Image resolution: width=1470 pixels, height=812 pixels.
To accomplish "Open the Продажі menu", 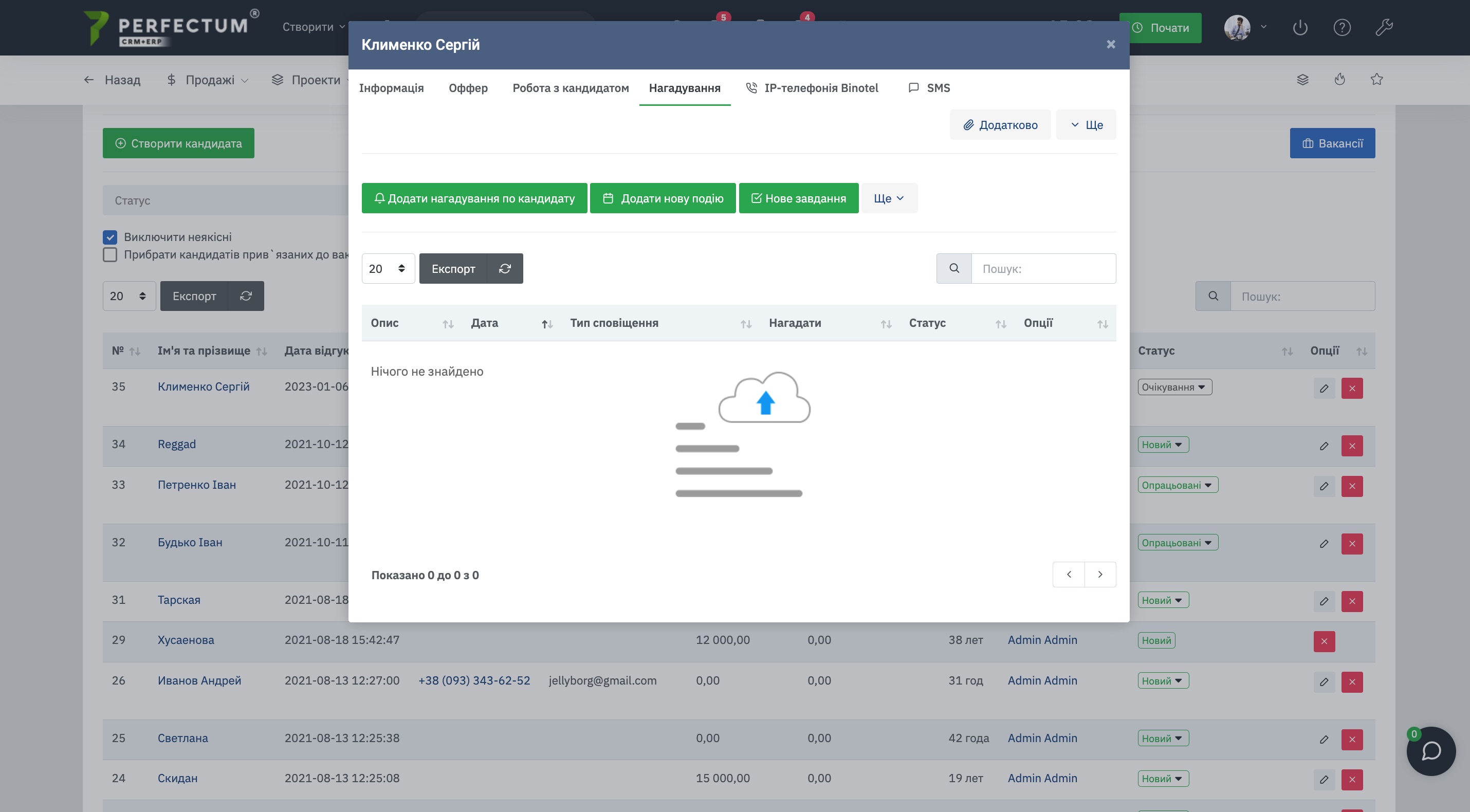I will tap(207, 80).
